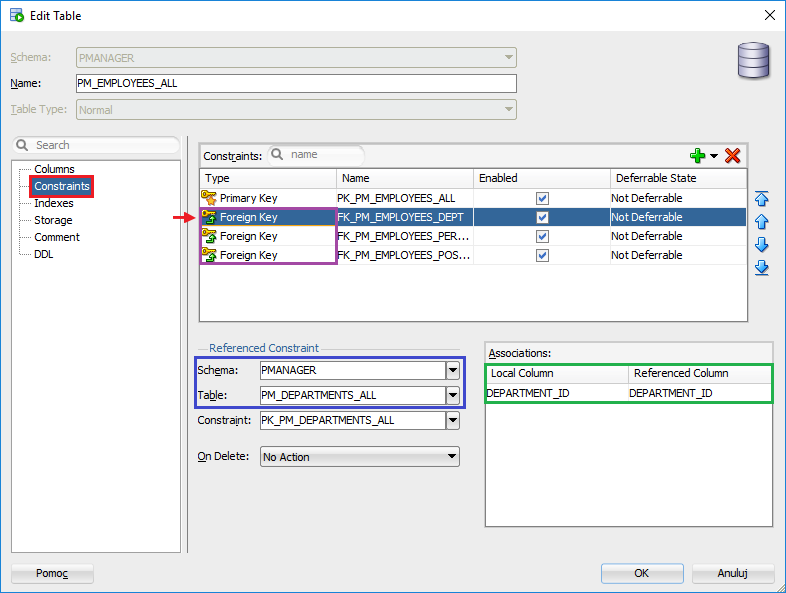Click the table Name input field
Screen dimensions: 786x593
[296, 84]
